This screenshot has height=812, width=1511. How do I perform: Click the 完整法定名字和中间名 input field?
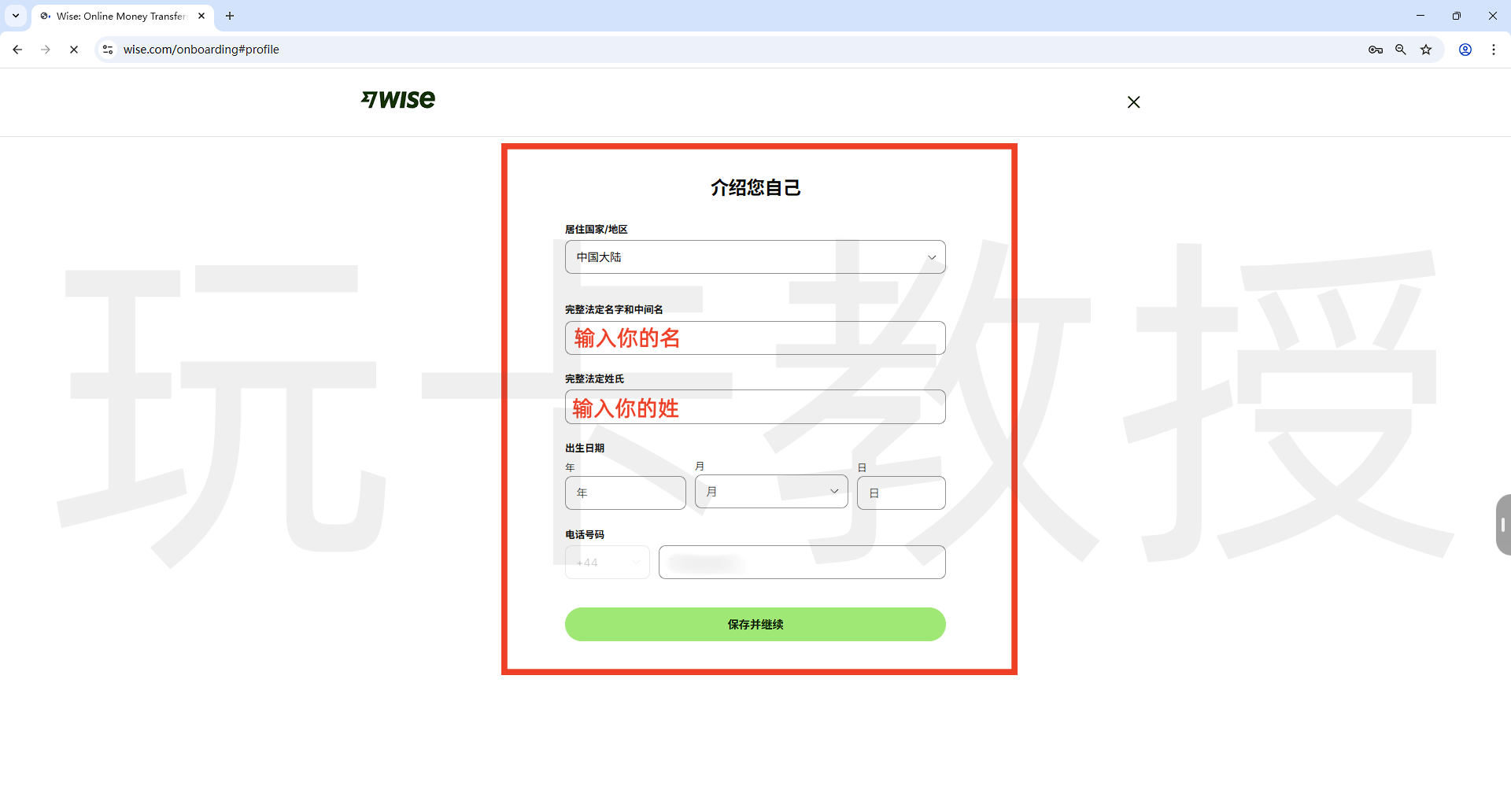click(x=755, y=338)
